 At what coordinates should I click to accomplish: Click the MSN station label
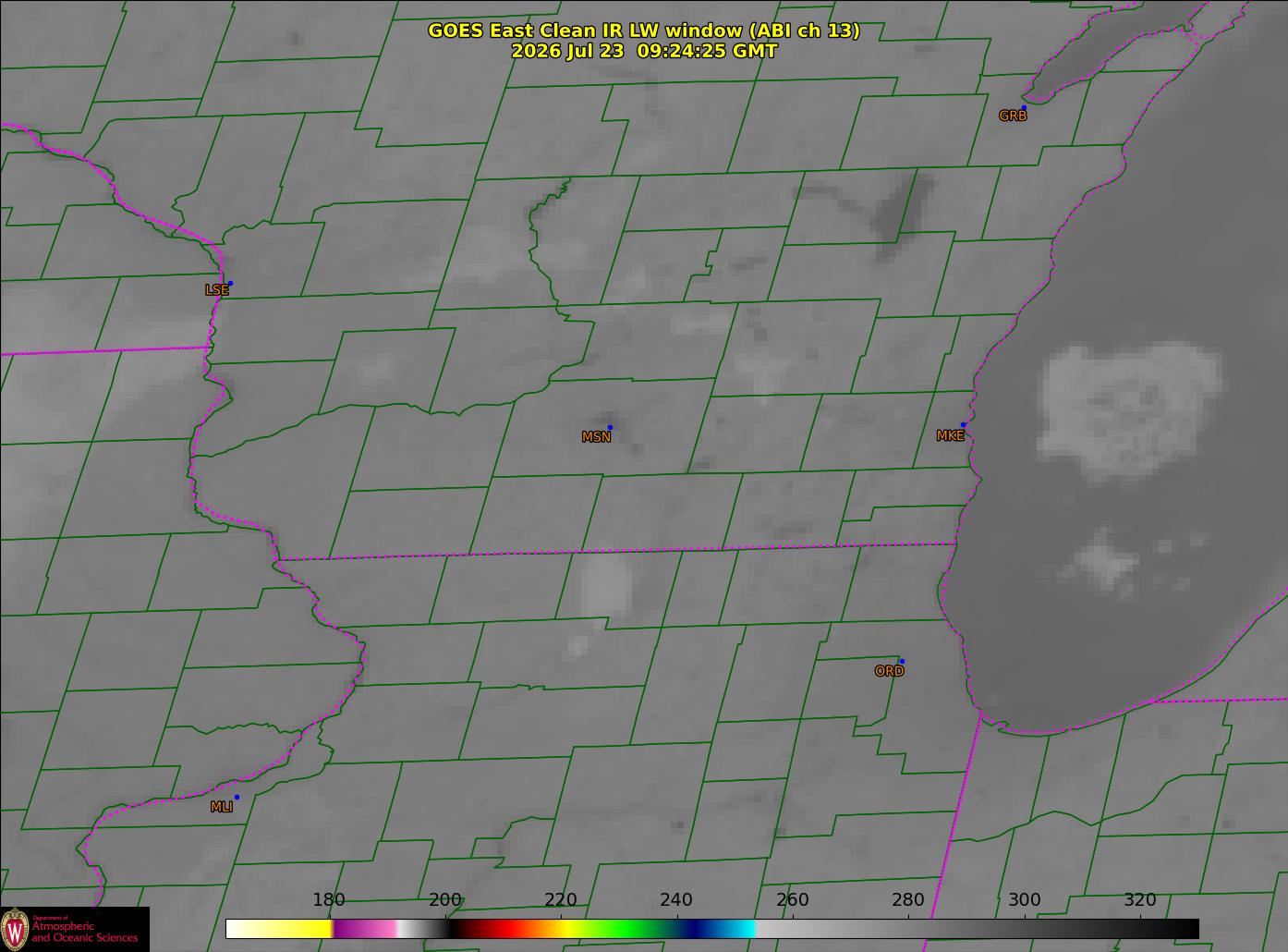[596, 437]
